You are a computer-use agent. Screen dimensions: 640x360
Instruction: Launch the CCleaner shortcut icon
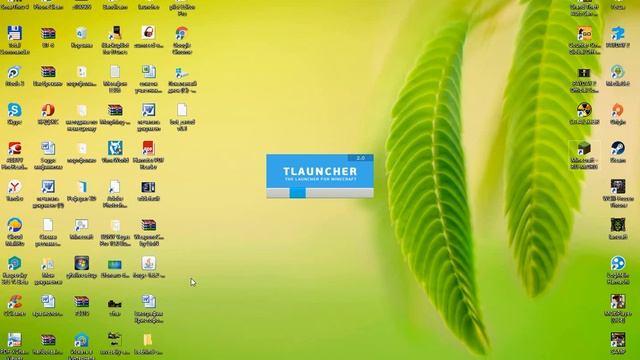[x=14, y=302]
